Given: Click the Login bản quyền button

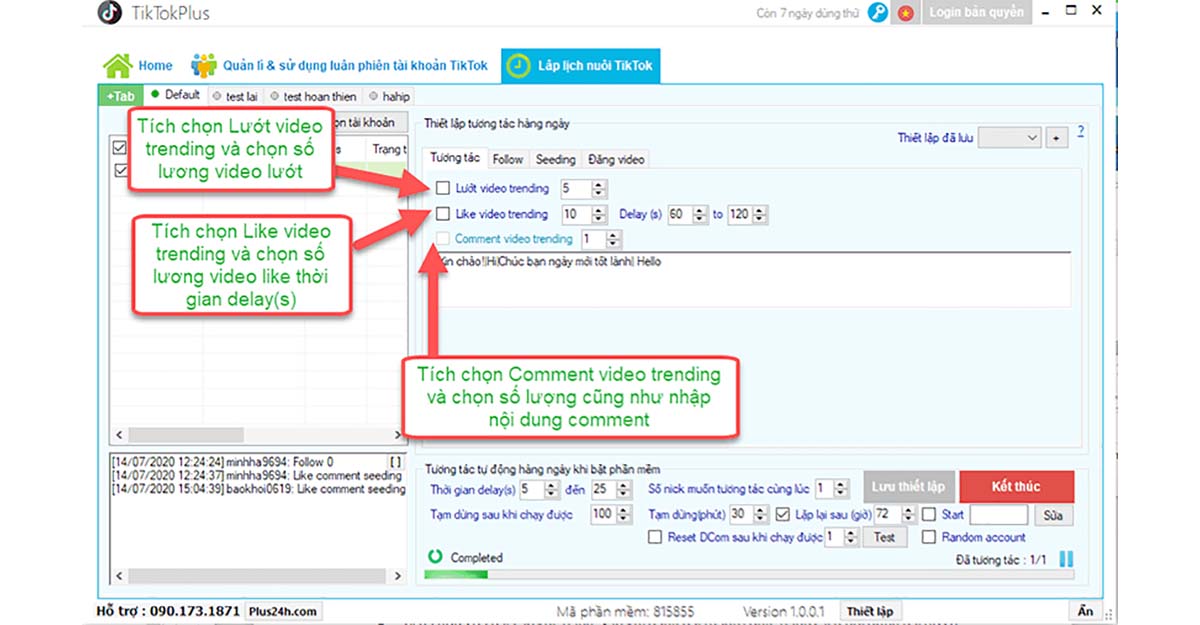Looking at the screenshot, I should 976,13.
